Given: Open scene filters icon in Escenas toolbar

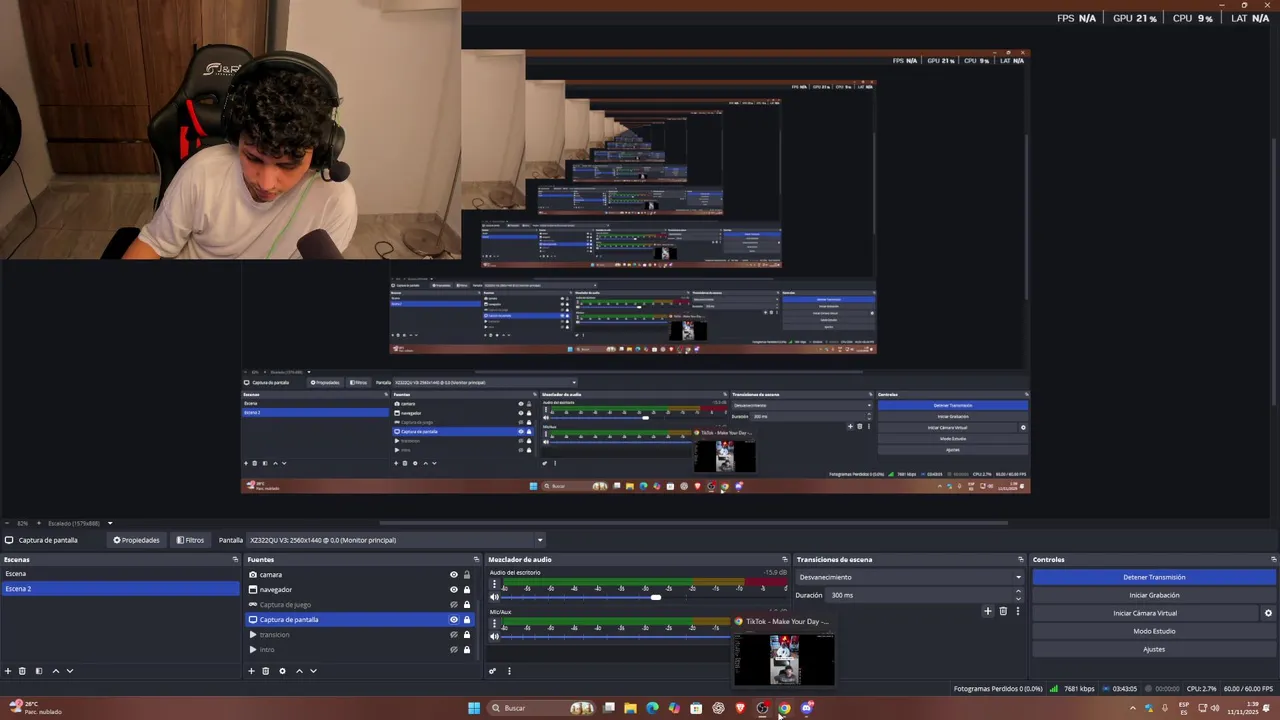Looking at the screenshot, I should 39,671.
